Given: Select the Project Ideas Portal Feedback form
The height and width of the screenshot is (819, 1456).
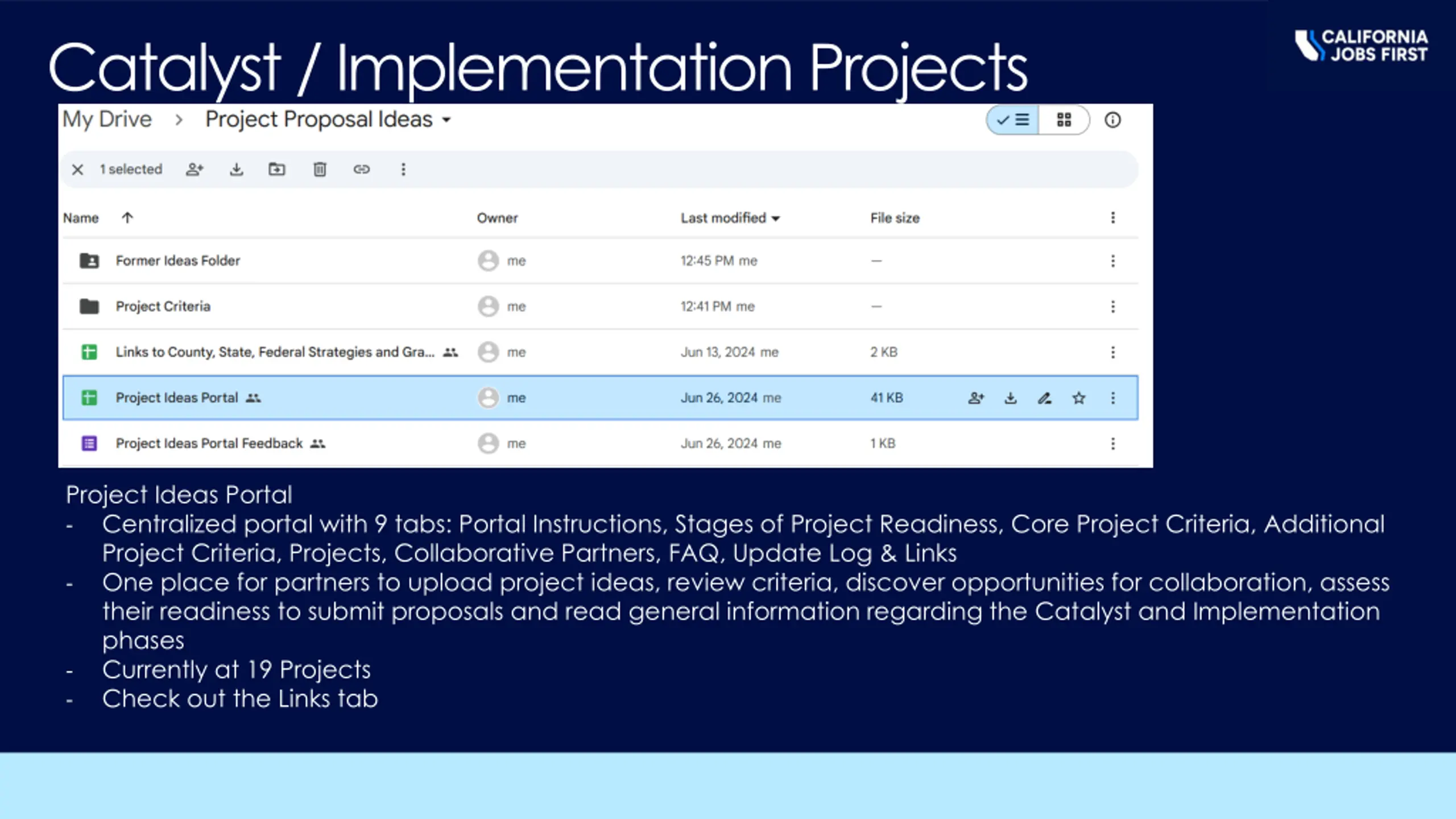Looking at the screenshot, I should [x=209, y=444].
